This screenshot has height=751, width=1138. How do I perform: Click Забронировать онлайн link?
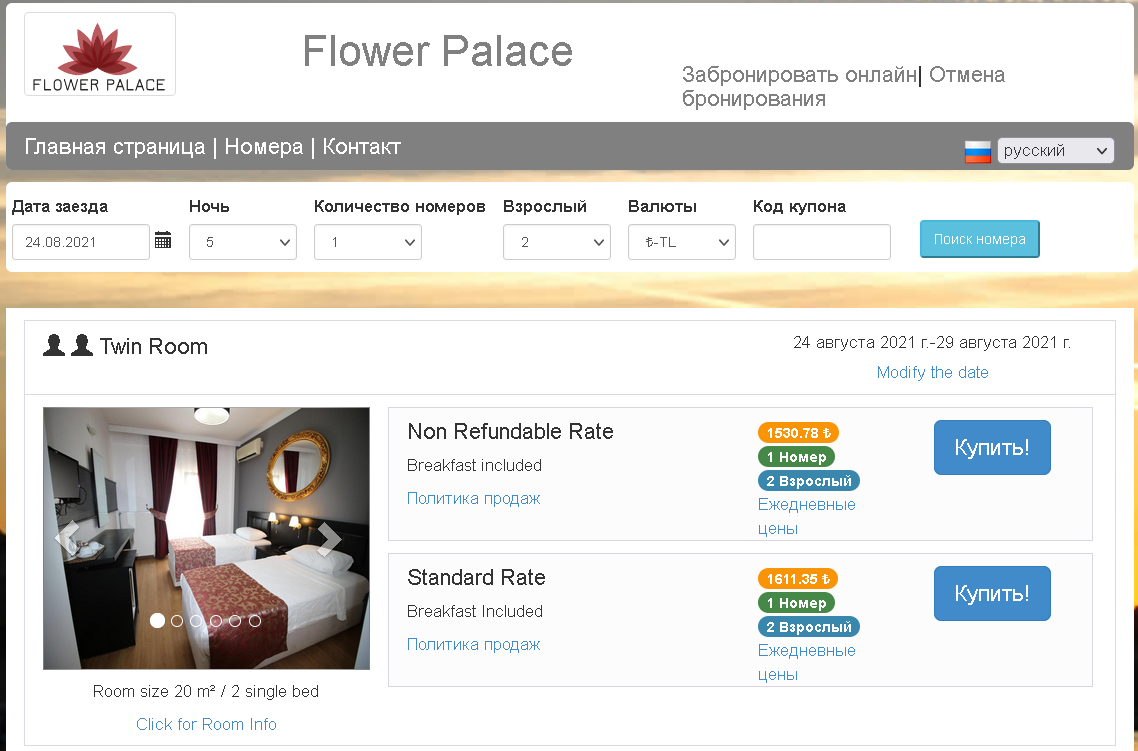point(799,75)
